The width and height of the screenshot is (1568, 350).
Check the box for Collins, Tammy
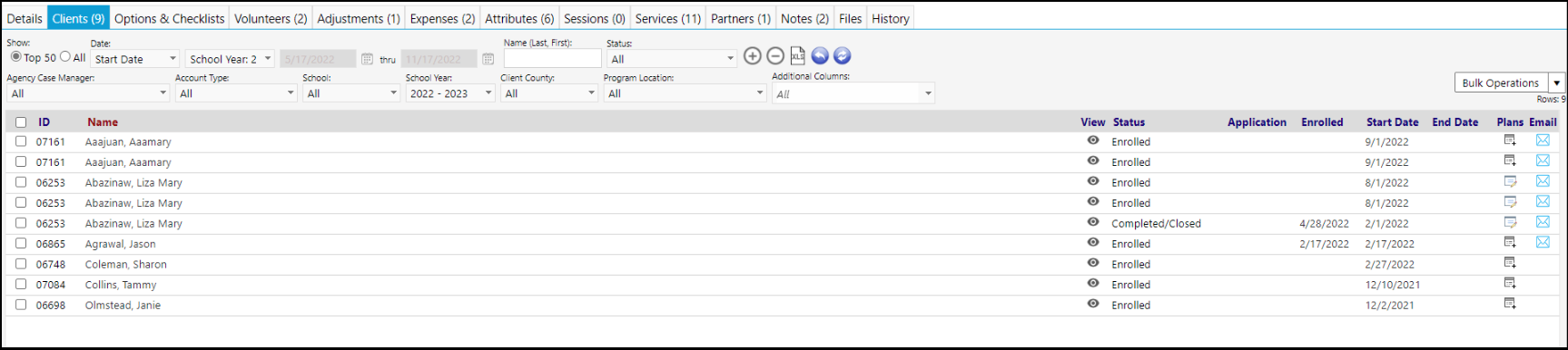click(x=21, y=284)
